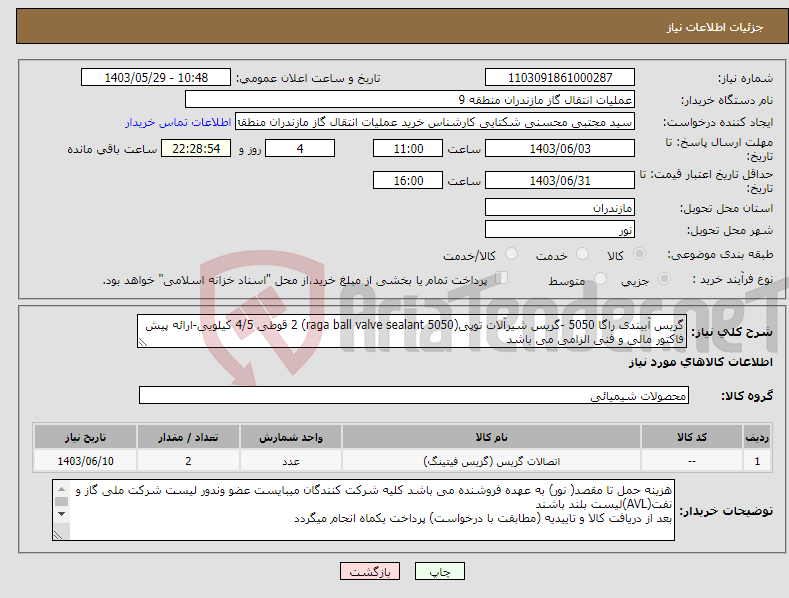
Task: Click the واحد شمارش column header
Action: 291,437
